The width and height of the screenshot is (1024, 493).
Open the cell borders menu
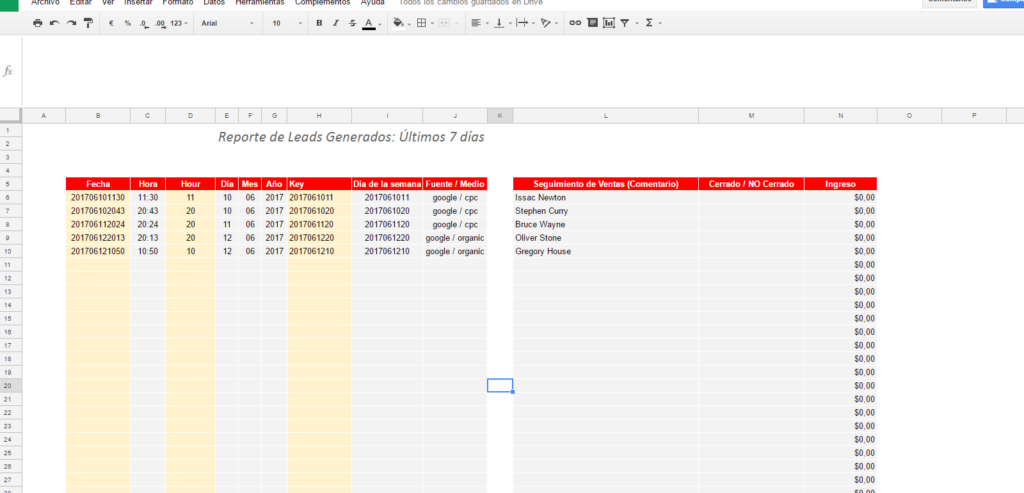point(424,23)
